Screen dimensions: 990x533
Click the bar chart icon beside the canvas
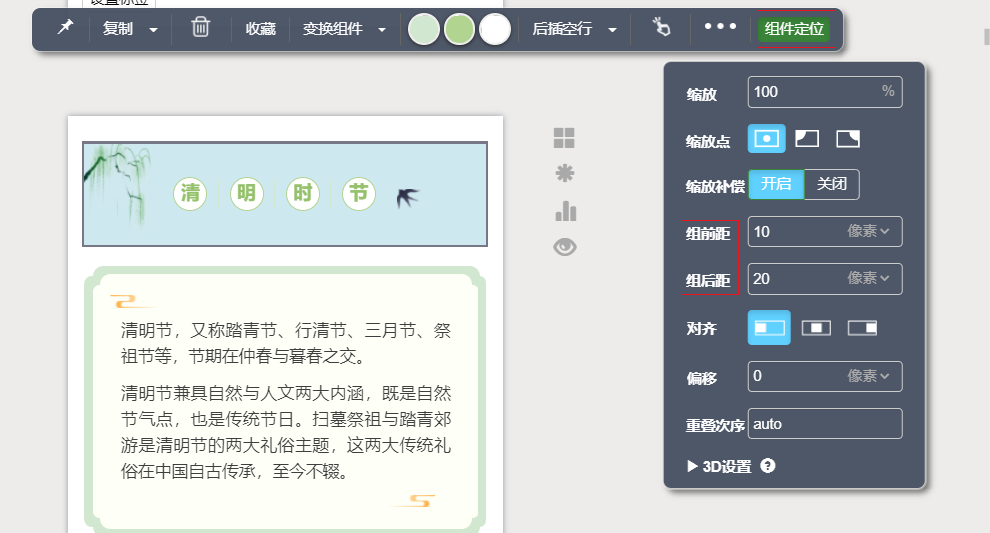pyautogui.click(x=566, y=211)
